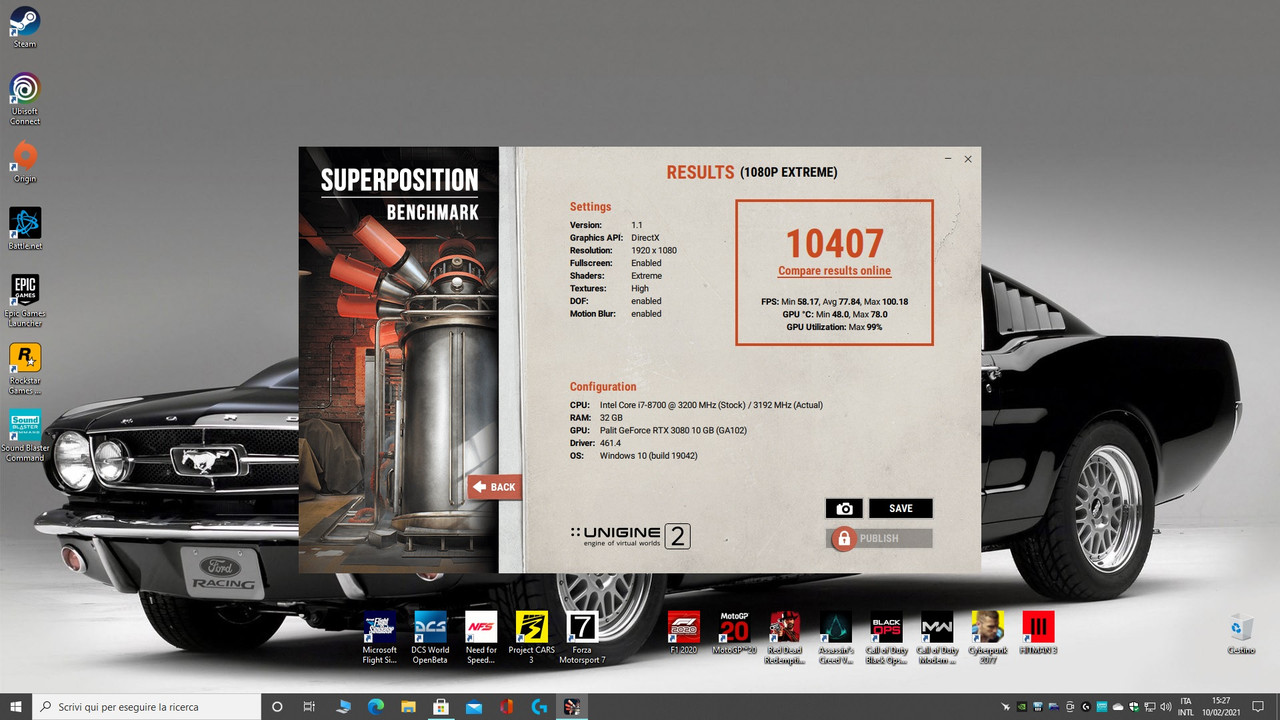Open Call of Duty Black Ops shortcut

click(x=887, y=638)
